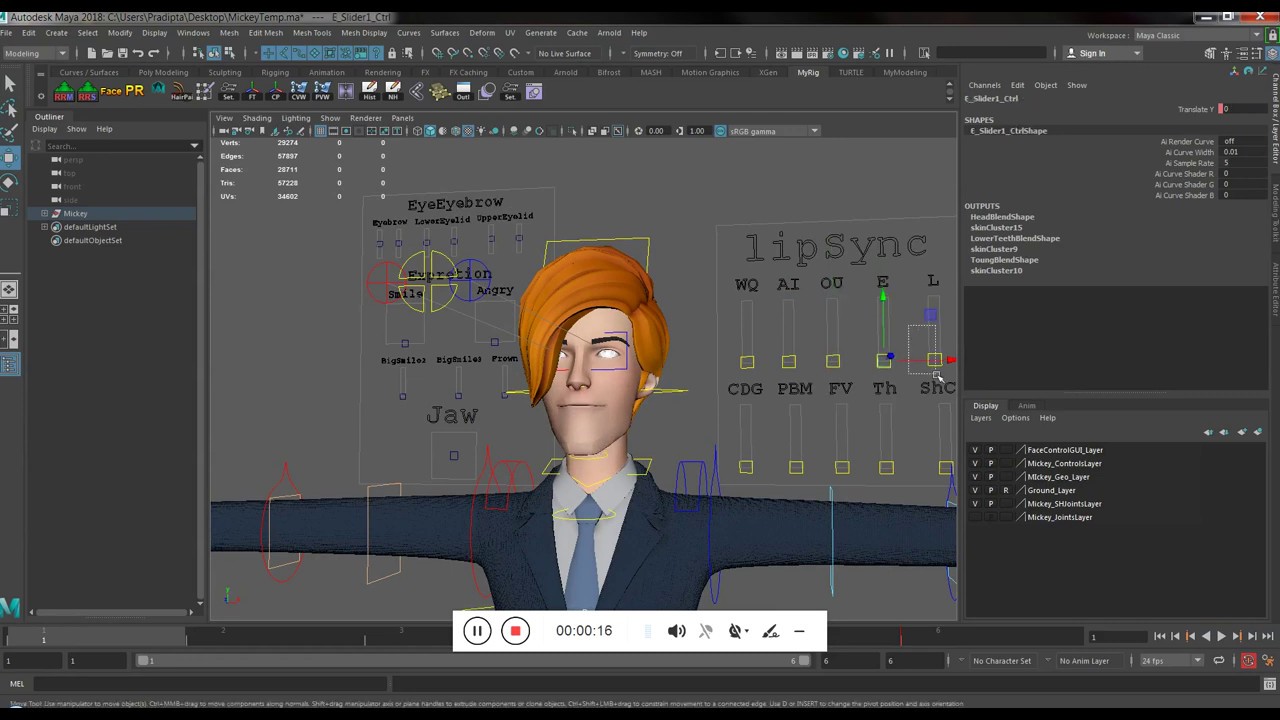
Task: Click the Hist shelf icon
Action: [x=369, y=92]
